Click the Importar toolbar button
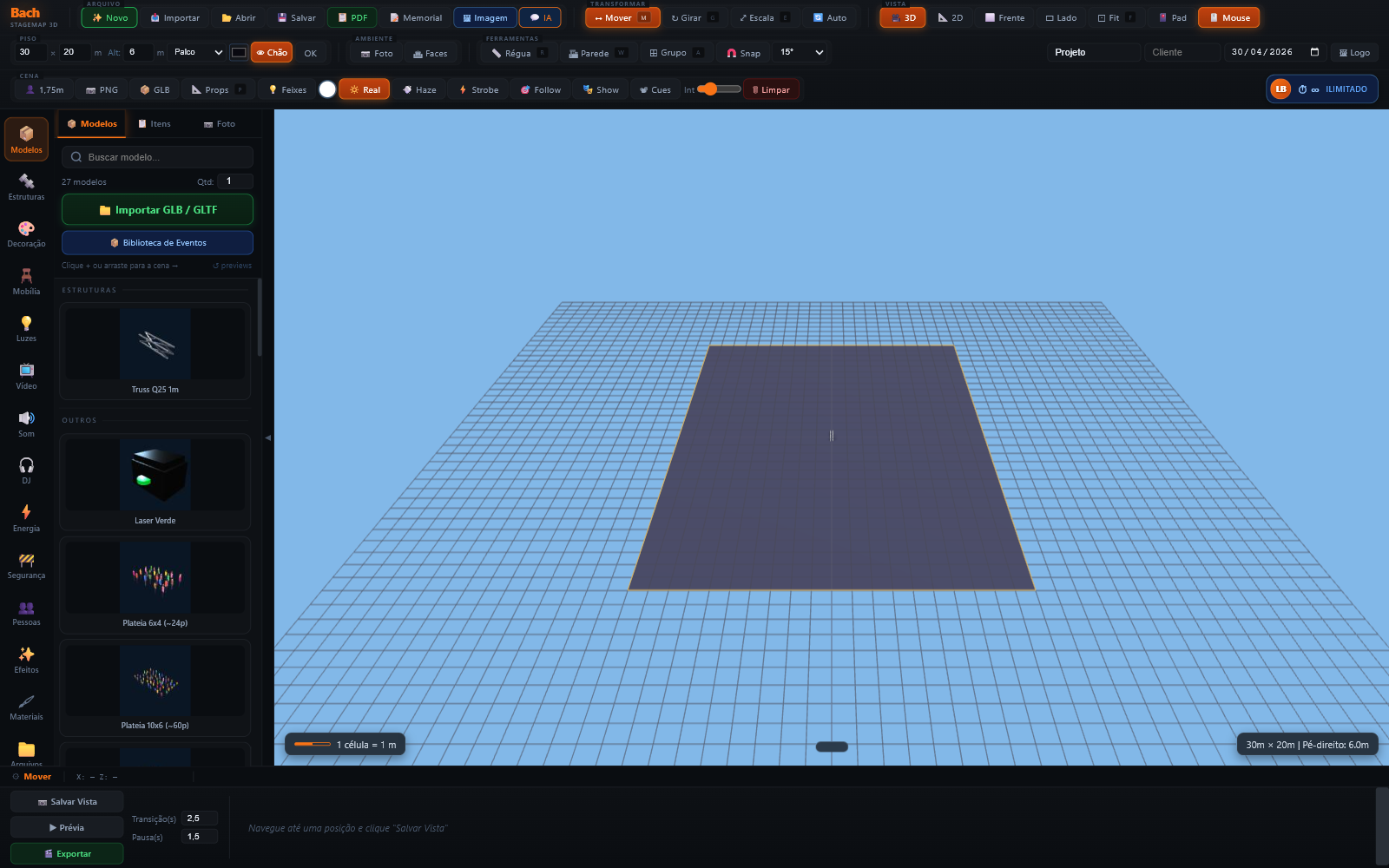The height and width of the screenshot is (868, 1389). 174,17
